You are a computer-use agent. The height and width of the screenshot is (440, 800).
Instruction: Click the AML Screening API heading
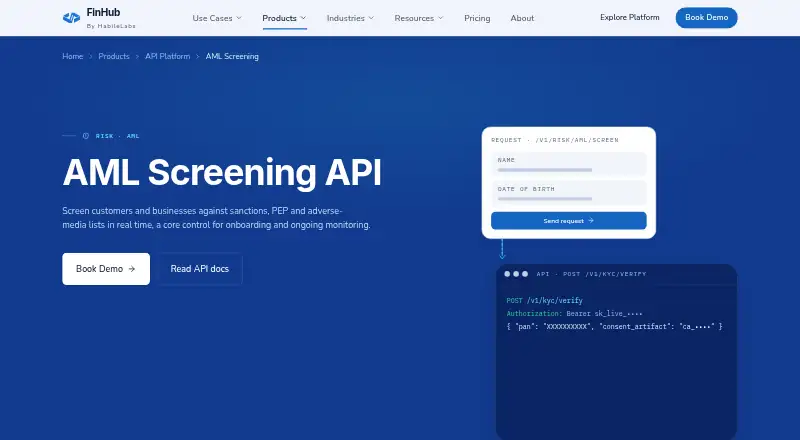[x=222, y=173]
